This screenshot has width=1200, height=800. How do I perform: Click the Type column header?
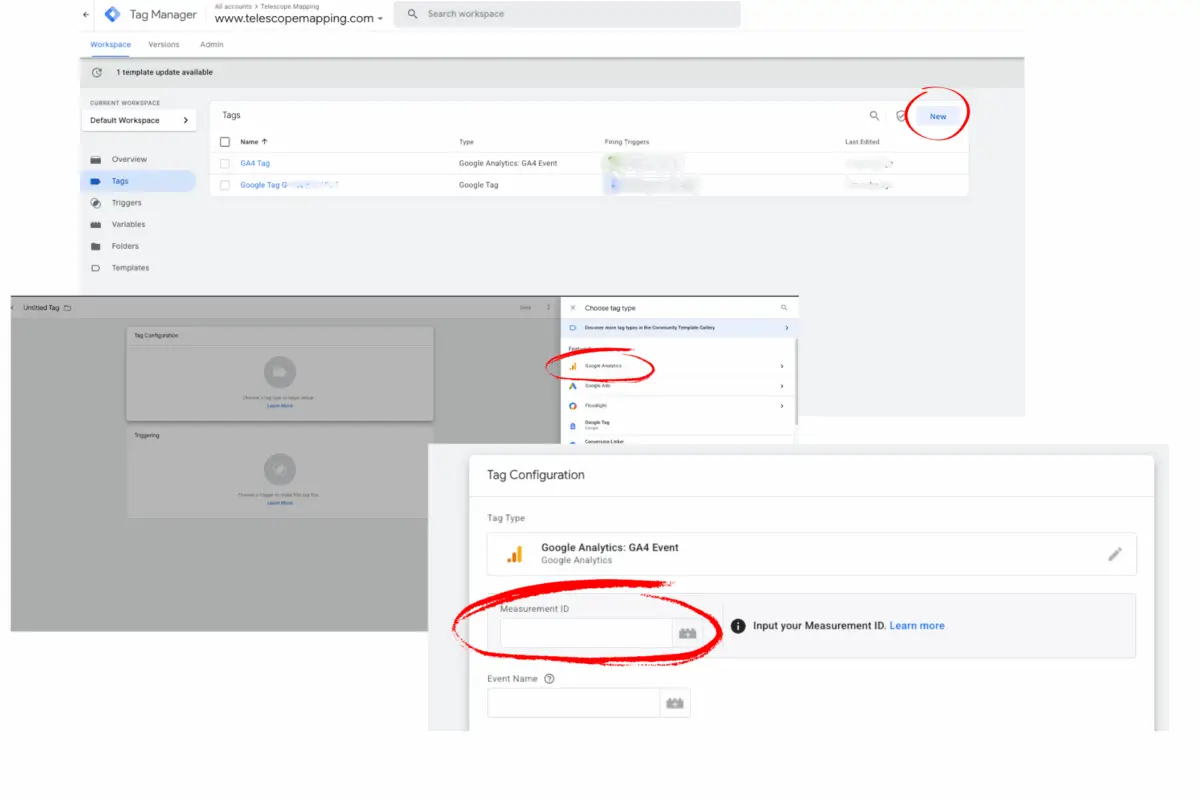[x=466, y=142]
